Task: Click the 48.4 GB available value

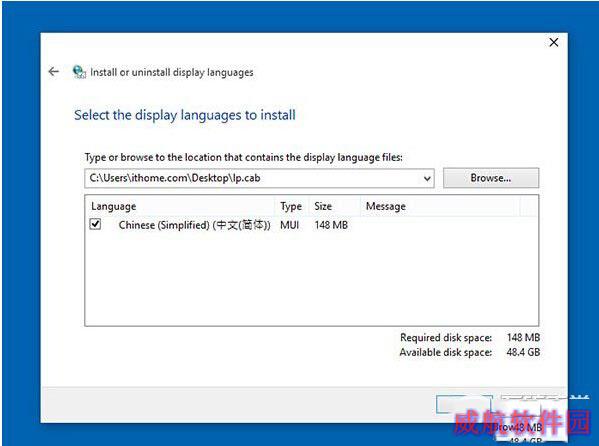Action: pyautogui.click(x=523, y=352)
